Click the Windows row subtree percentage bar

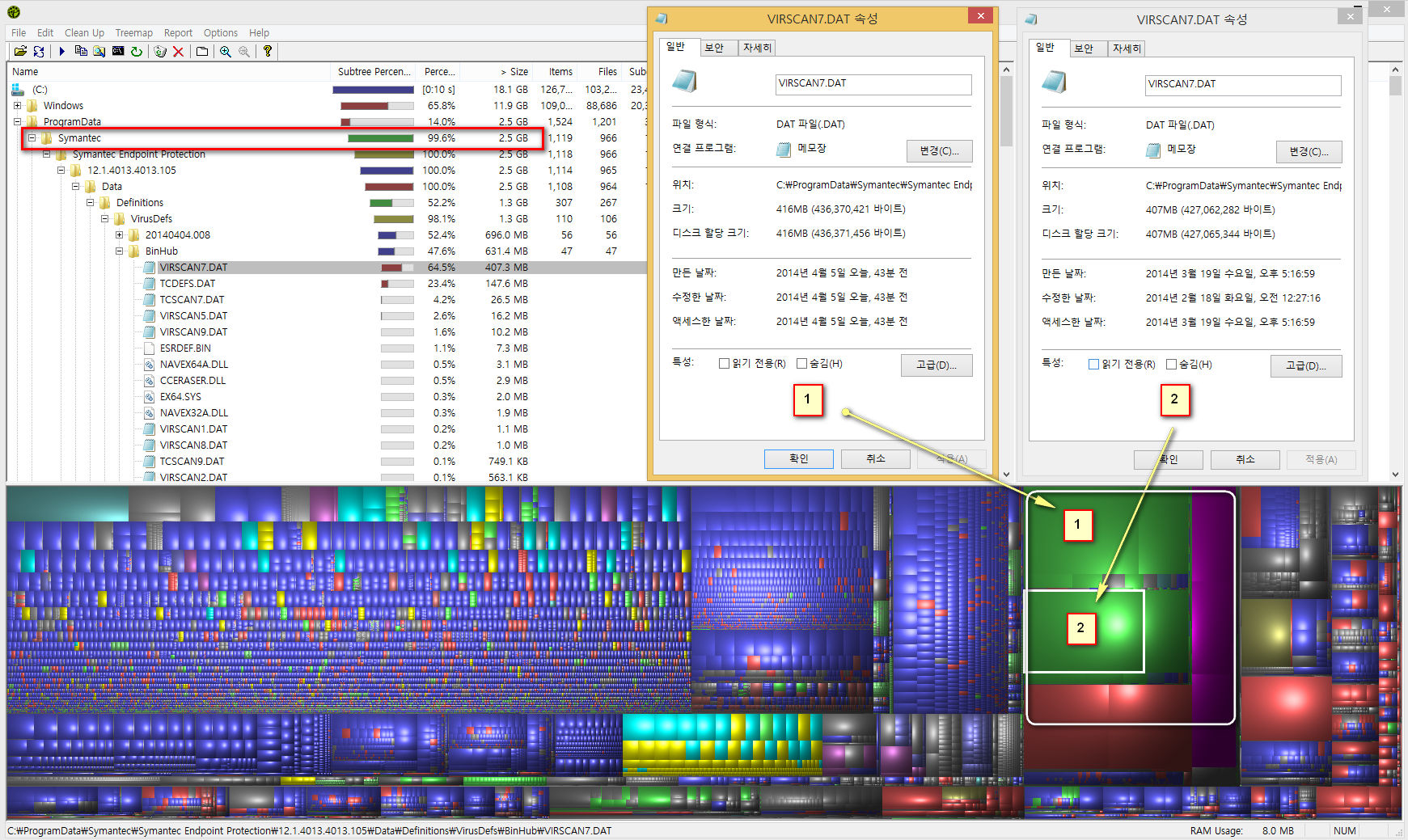pyautogui.click(x=377, y=106)
